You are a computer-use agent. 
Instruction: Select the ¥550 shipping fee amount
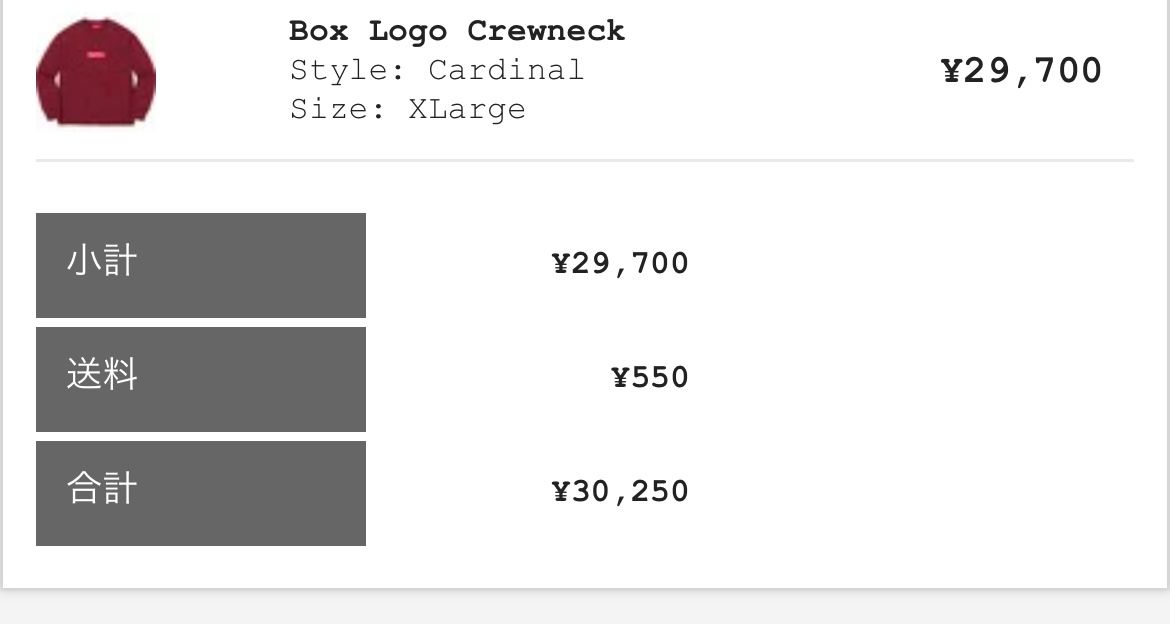(x=649, y=378)
